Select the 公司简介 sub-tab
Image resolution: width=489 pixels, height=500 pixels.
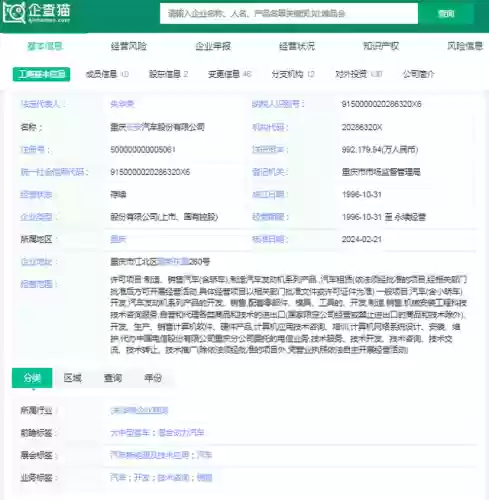[x=418, y=74]
